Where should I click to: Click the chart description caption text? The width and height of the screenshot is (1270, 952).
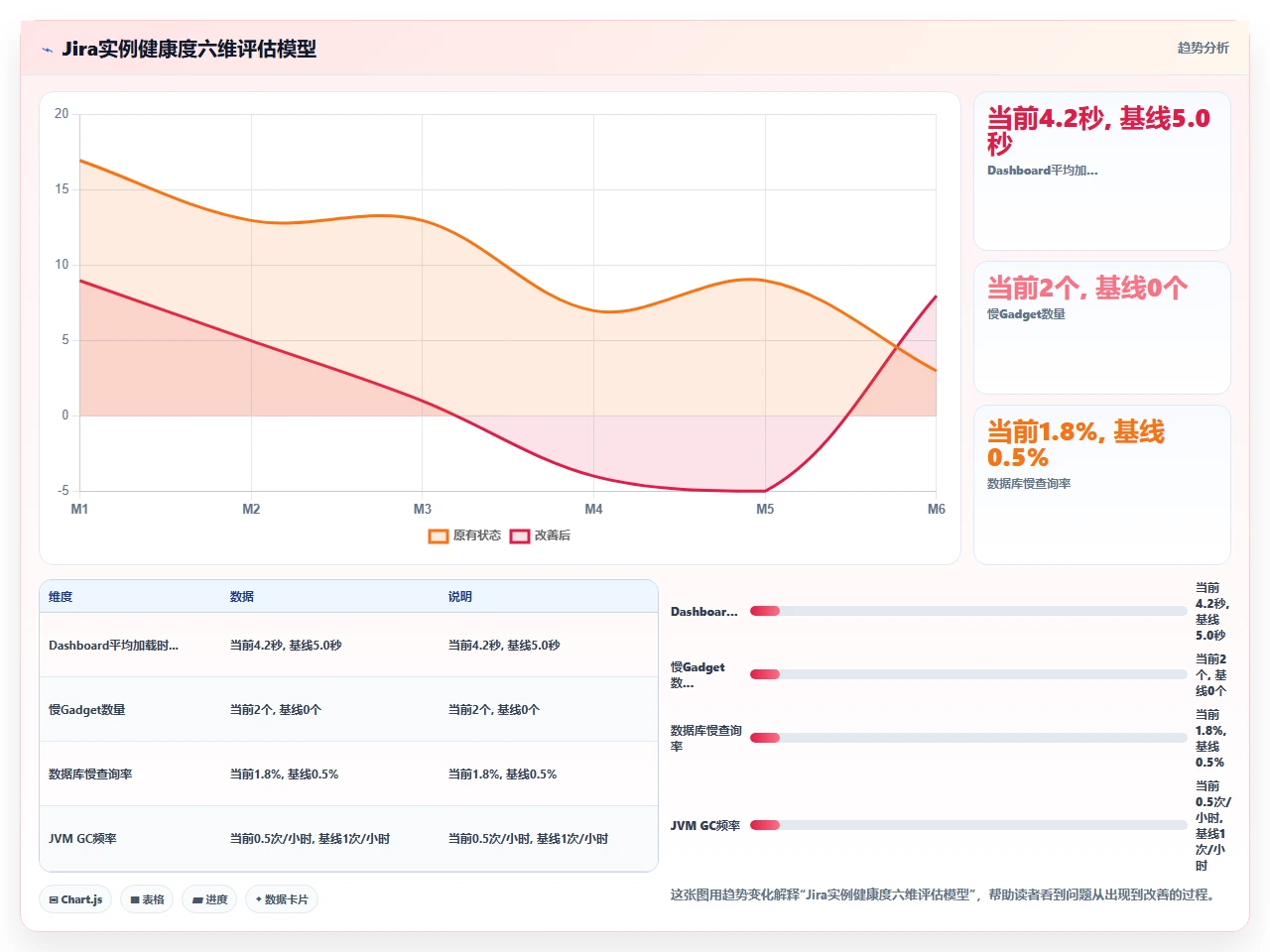(943, 894)
